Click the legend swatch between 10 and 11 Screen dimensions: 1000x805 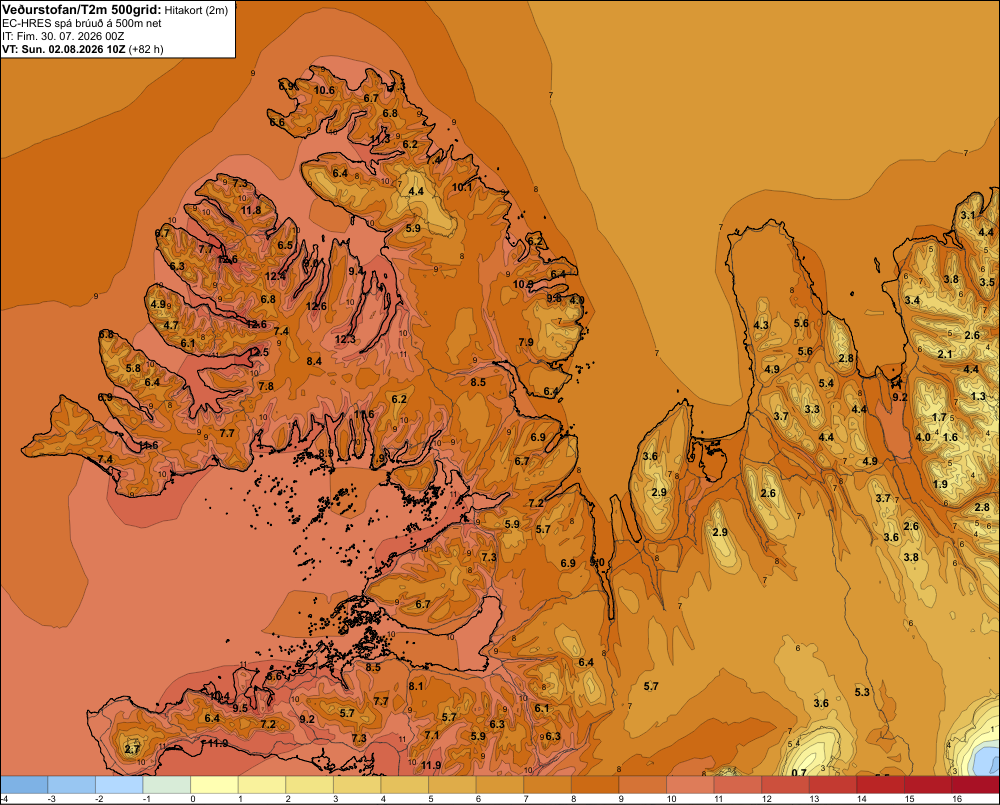click(691, 785)
